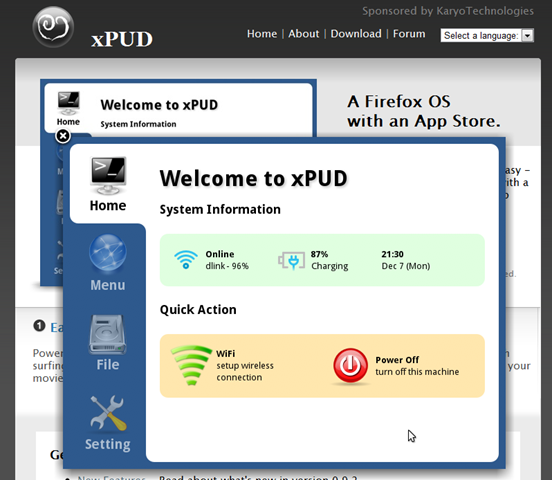Screen dimensions: 552x480
Task: Click the 21:30 date and time display
Action: (406, 260)
